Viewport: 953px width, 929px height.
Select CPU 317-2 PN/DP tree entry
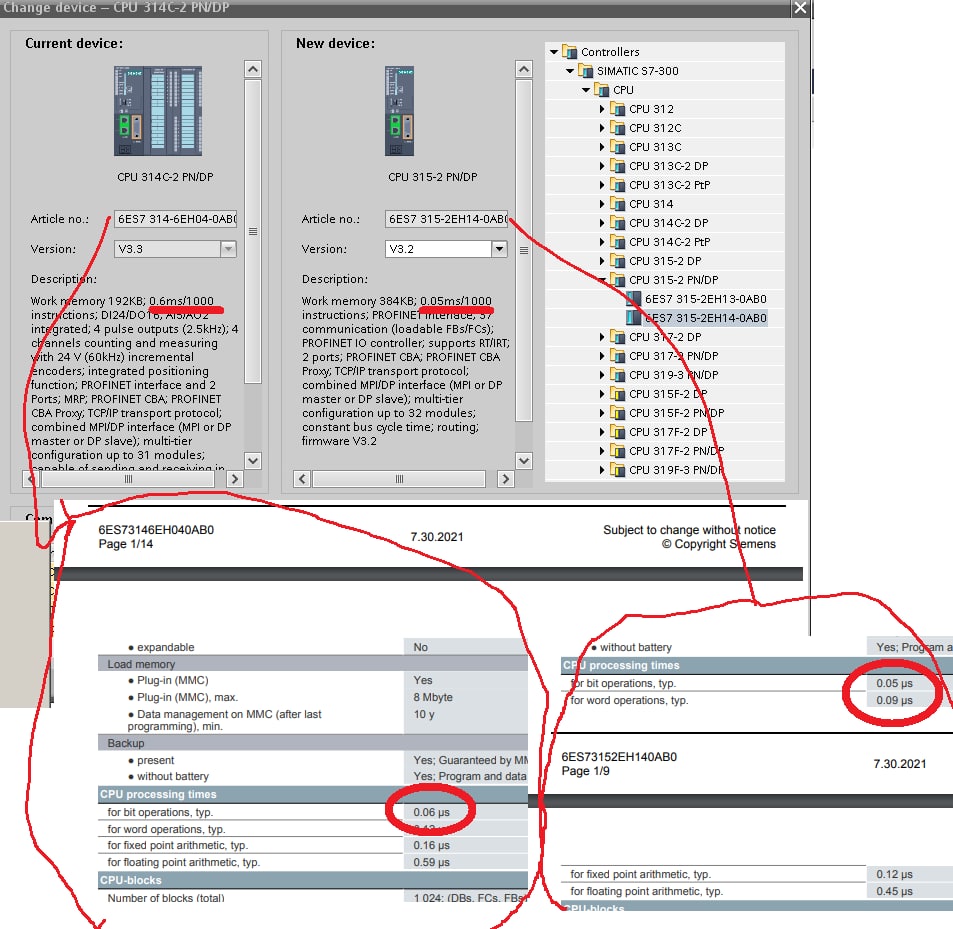click(x=673, y=355)
